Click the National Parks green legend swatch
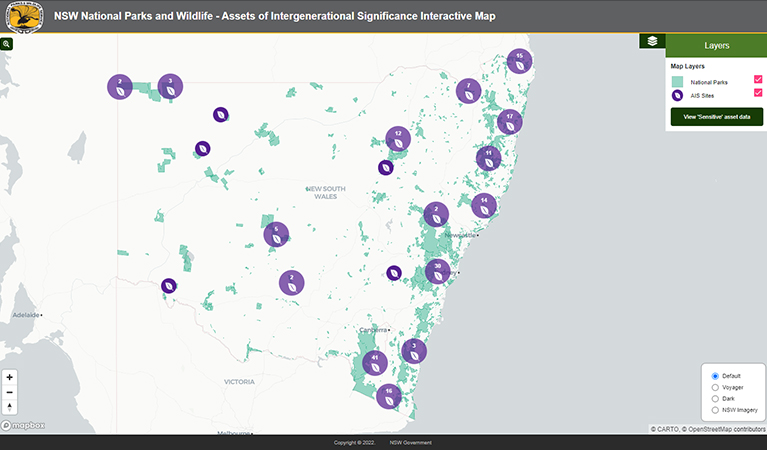 coord(677,82)
